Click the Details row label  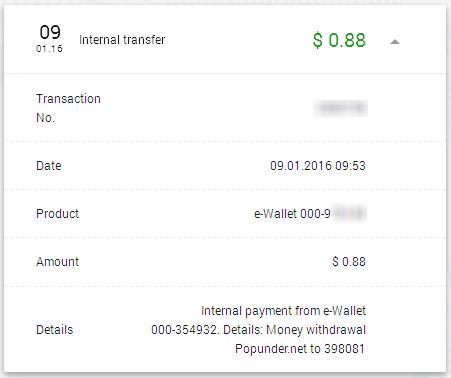point(55,330)
